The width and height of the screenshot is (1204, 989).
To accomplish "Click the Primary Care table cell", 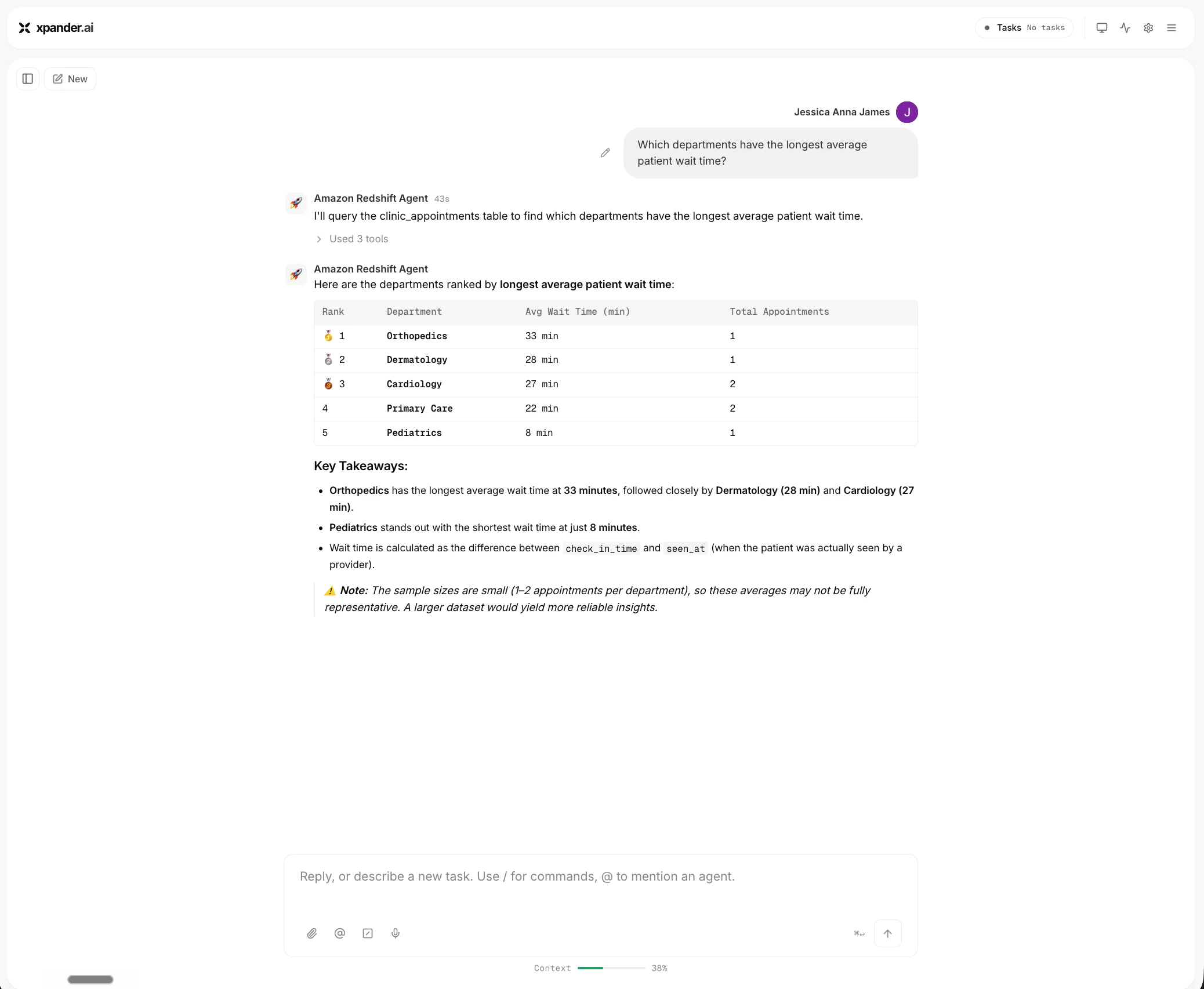I will (x=420, y=409).
